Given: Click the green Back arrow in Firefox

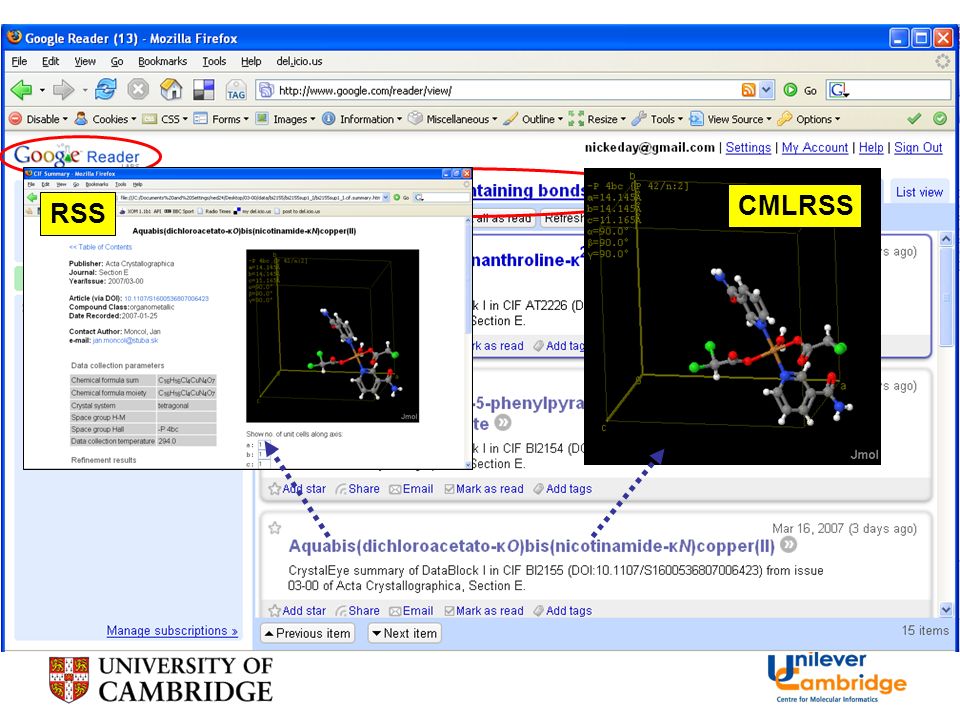Looking at the screenshot, I should (x=21, y=90).
